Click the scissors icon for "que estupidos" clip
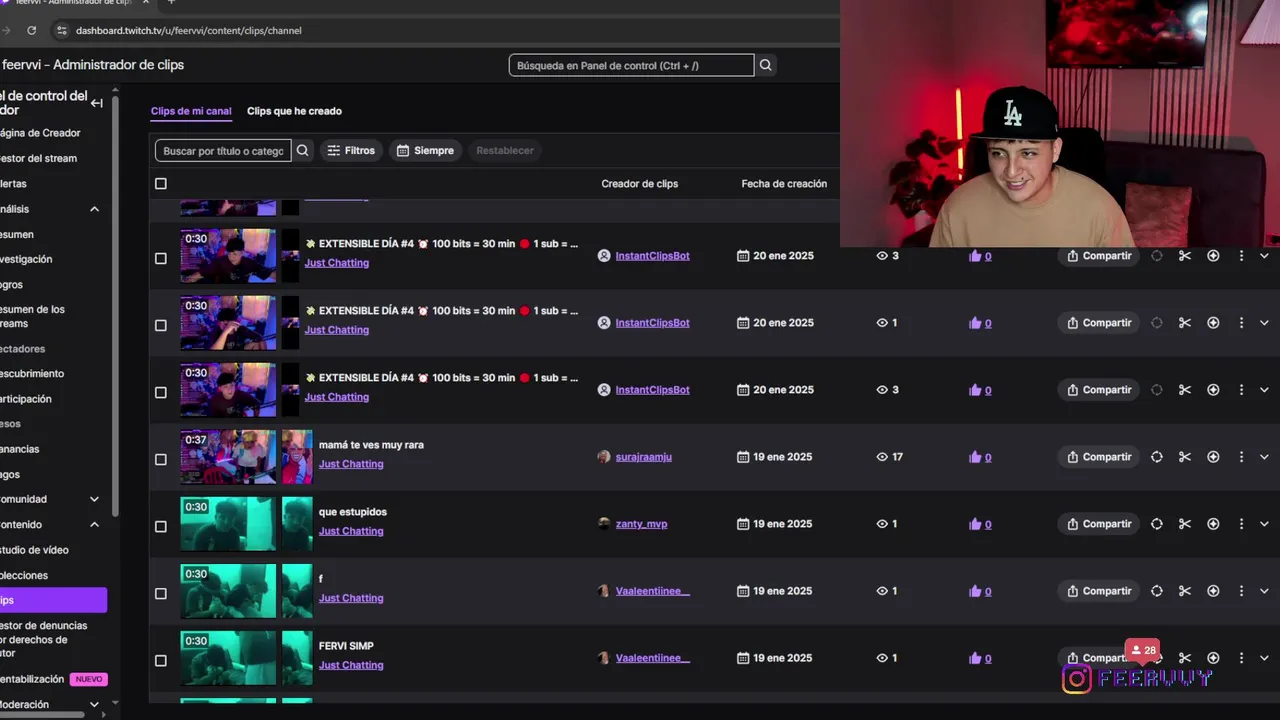This screenshot has height=720, width=1280. (x=1185, y=524)
